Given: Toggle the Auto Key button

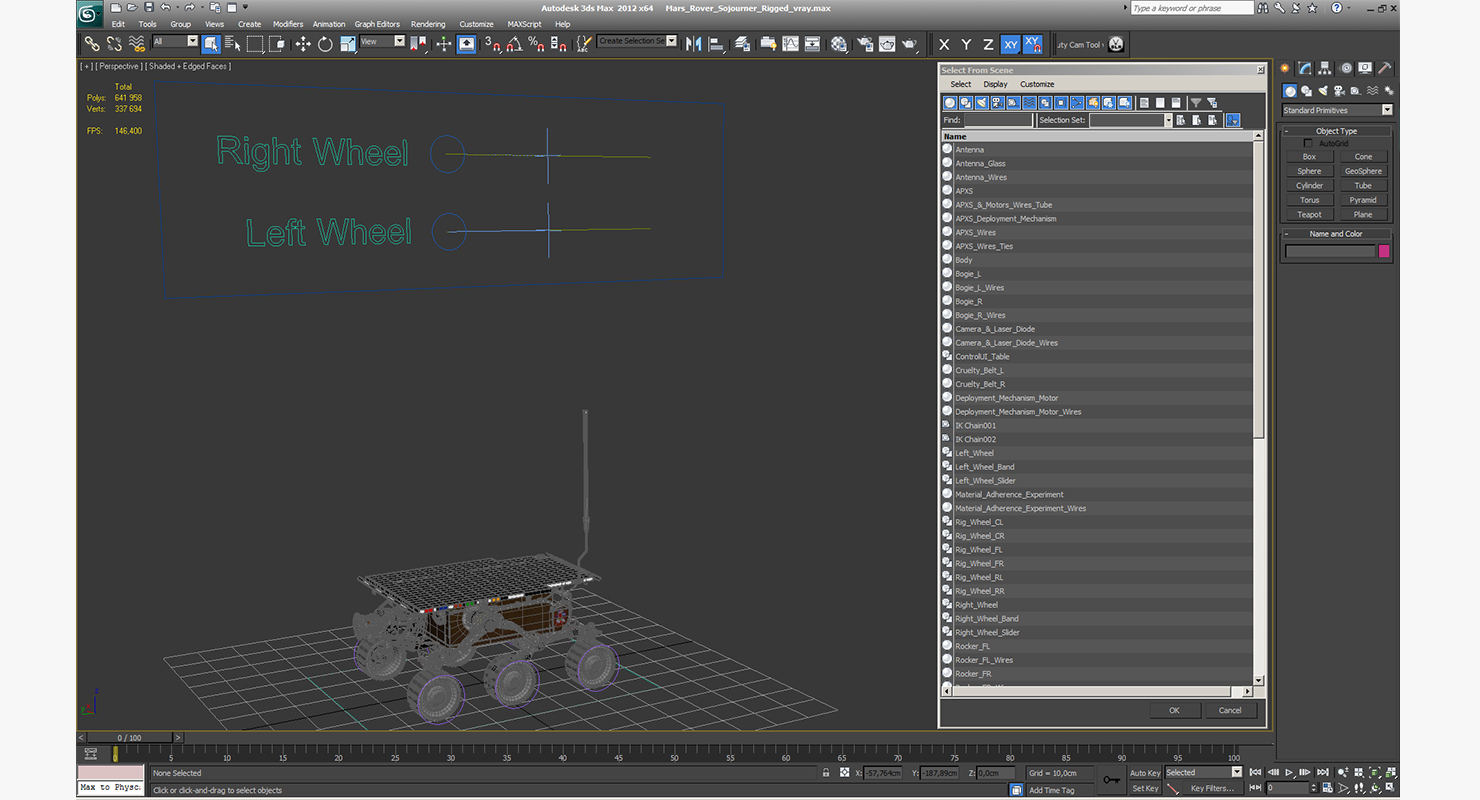Looking at the screenshot, I should pos(1145,773).
